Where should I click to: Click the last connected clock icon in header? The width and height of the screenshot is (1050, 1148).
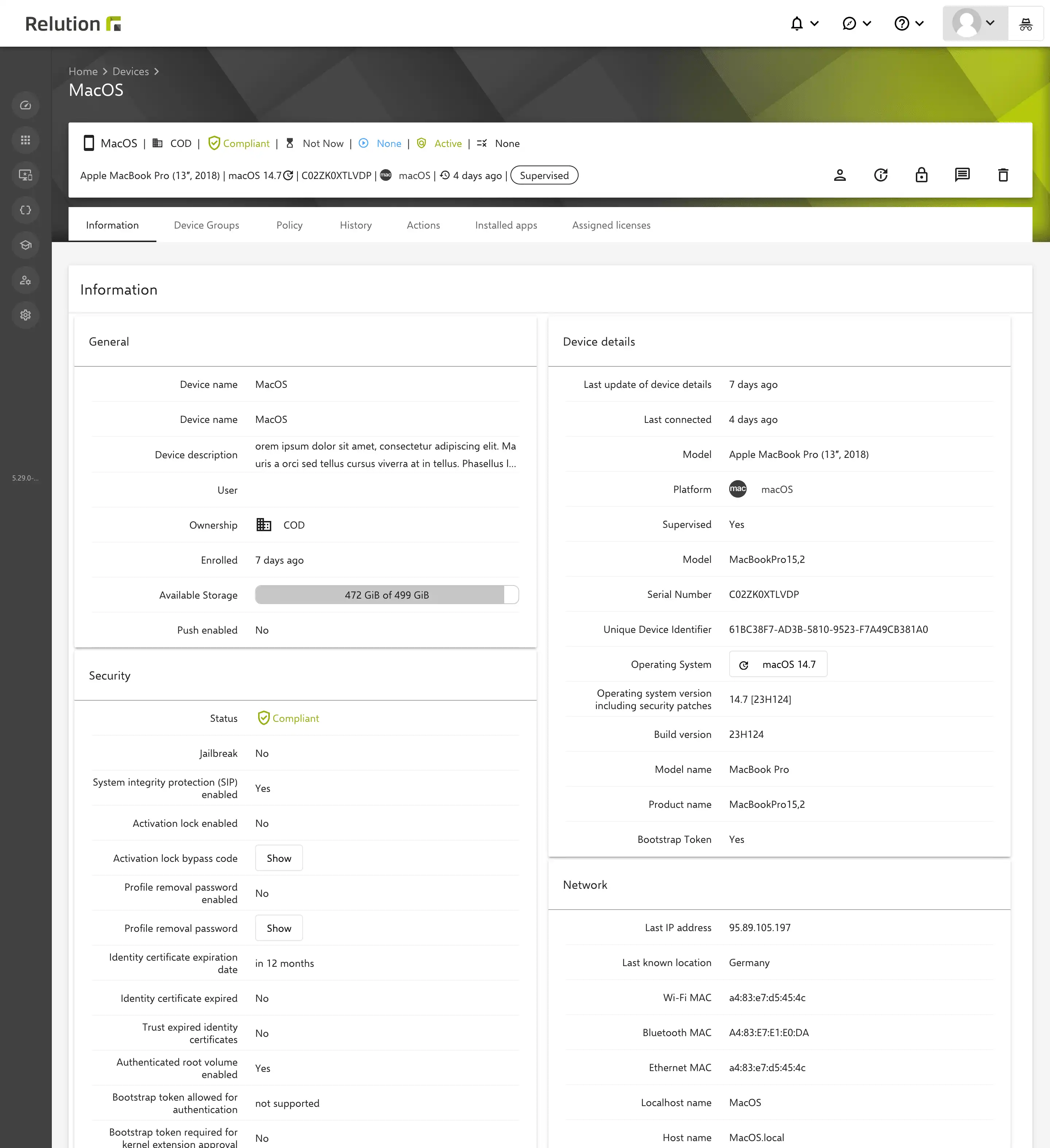[x=445, y=175]
